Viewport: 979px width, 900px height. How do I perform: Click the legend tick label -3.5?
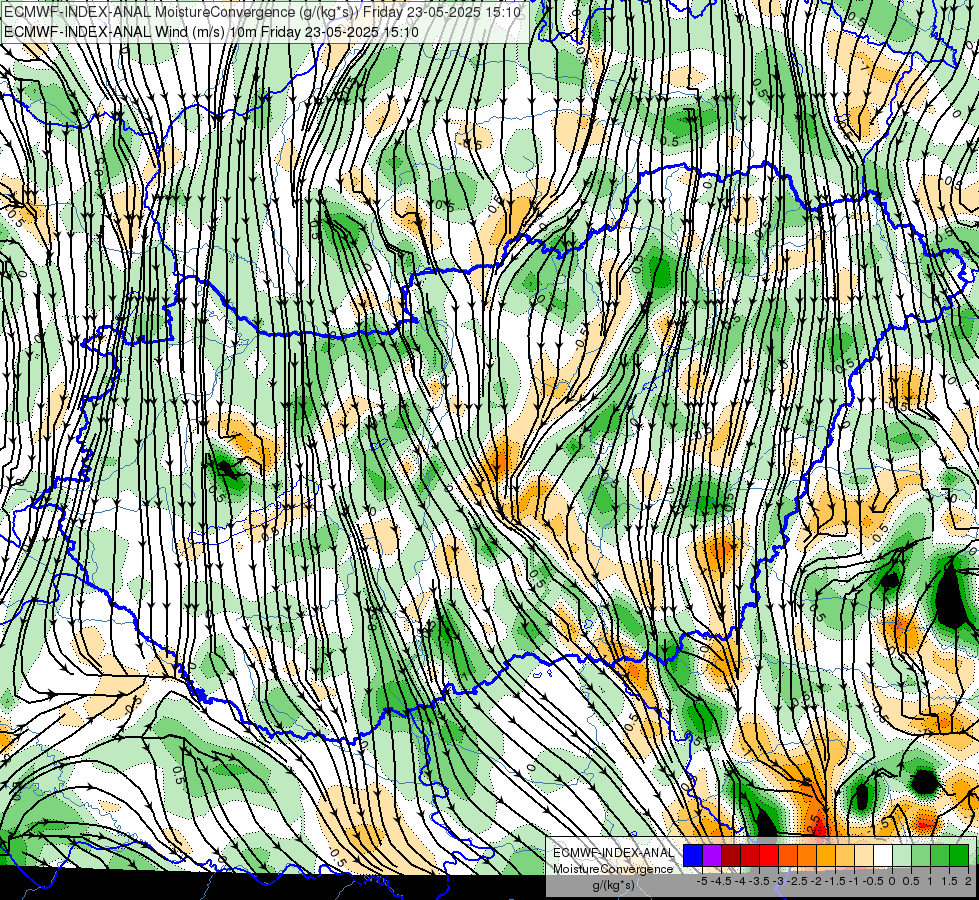(x=759, y=881)
